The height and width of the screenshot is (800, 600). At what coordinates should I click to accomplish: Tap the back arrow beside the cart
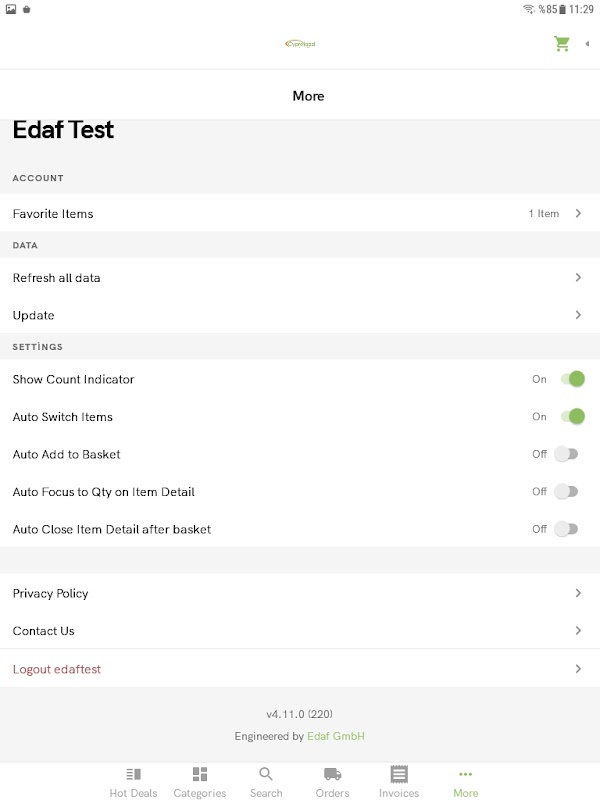pos(587,44)
